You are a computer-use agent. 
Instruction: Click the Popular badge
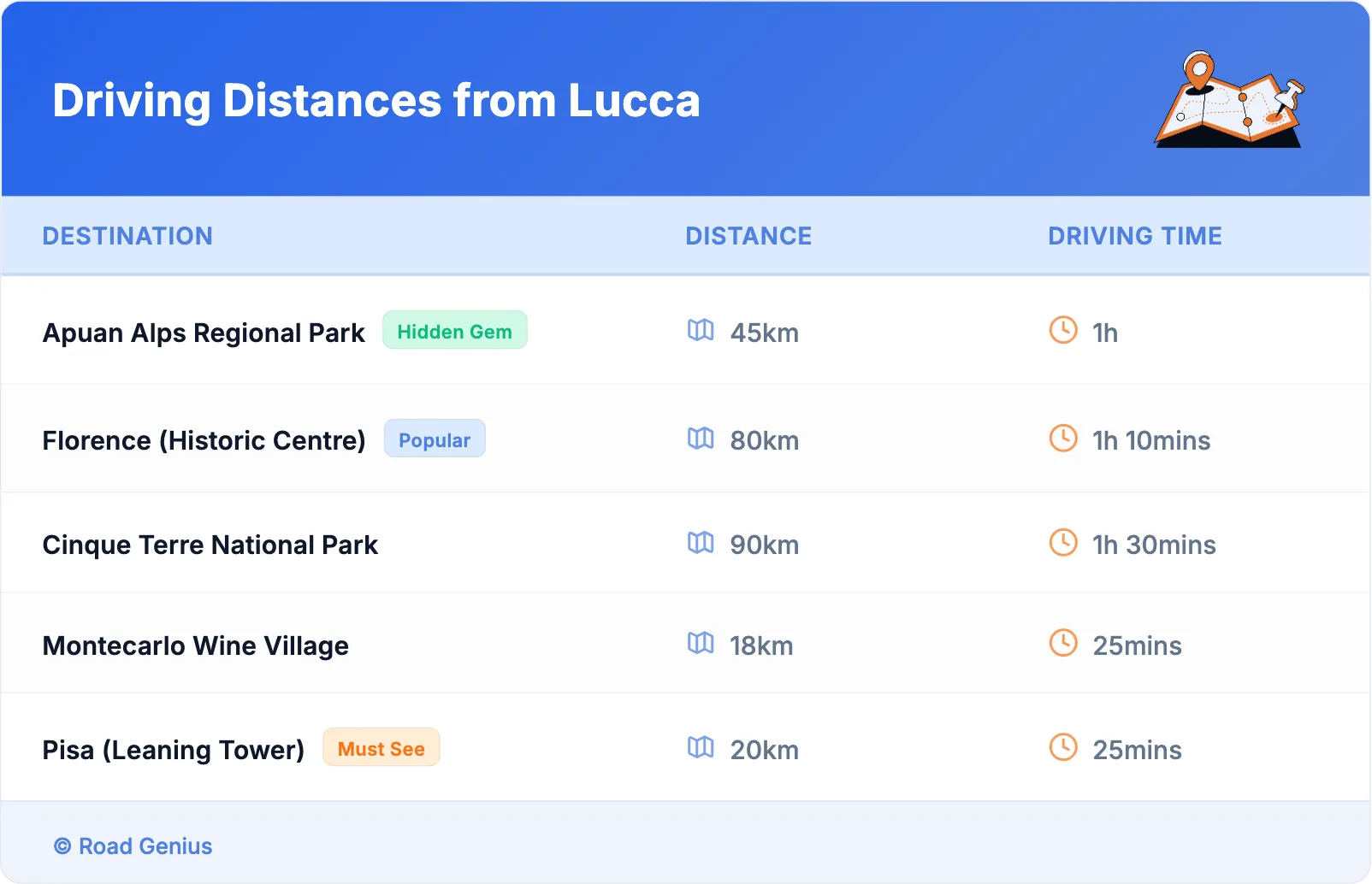click(435, 439)
